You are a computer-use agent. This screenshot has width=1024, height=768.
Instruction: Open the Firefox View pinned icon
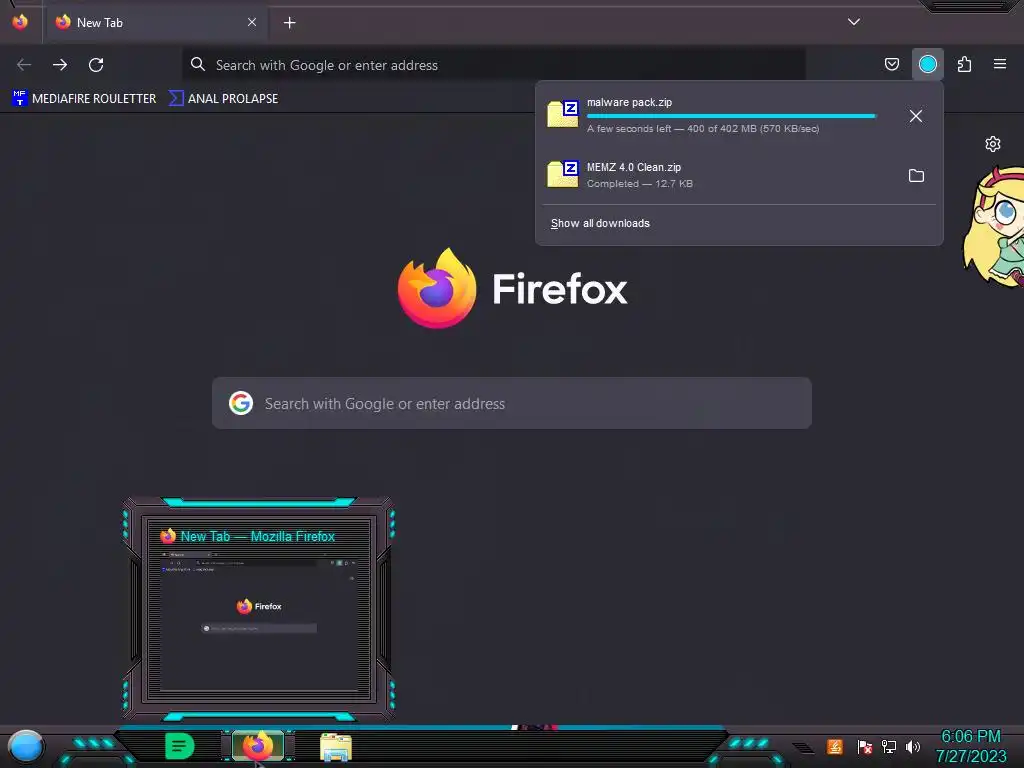coord(20,22)
